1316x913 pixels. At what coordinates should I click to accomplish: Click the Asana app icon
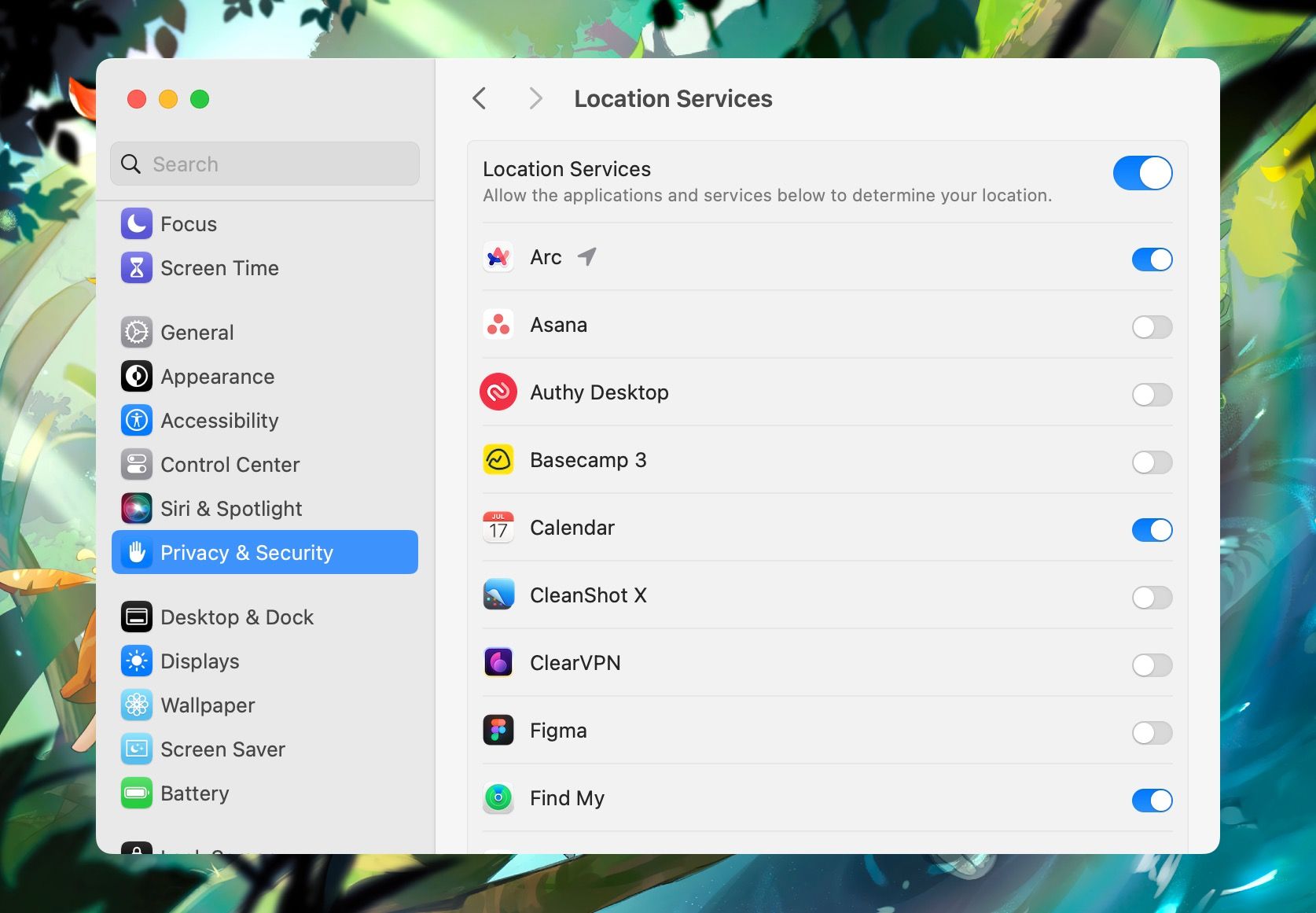point(498,324)
